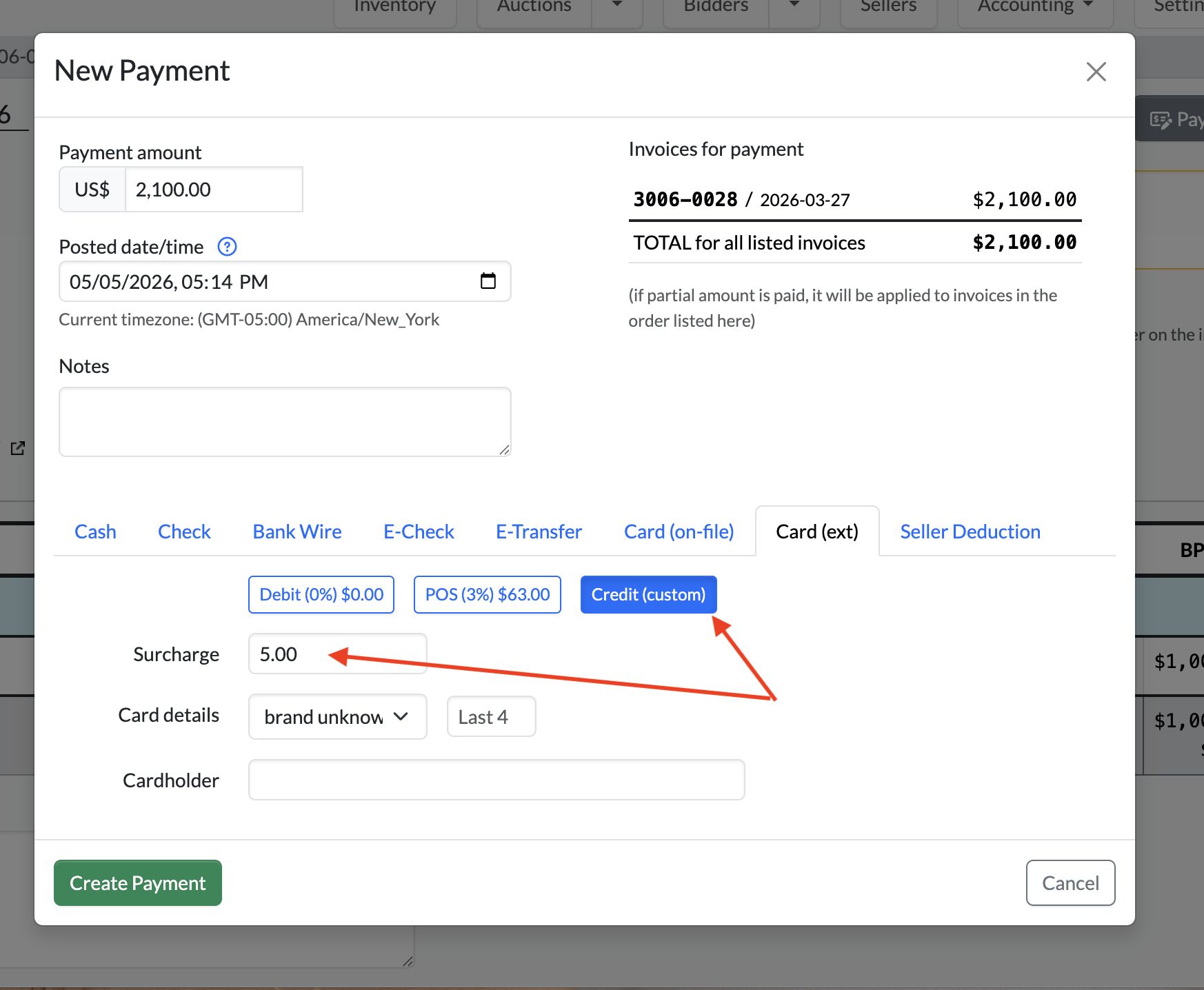This screenshot has height=990, width=1204.
Task: Click the Posted date/time field
Action: (x=285, y=281)
